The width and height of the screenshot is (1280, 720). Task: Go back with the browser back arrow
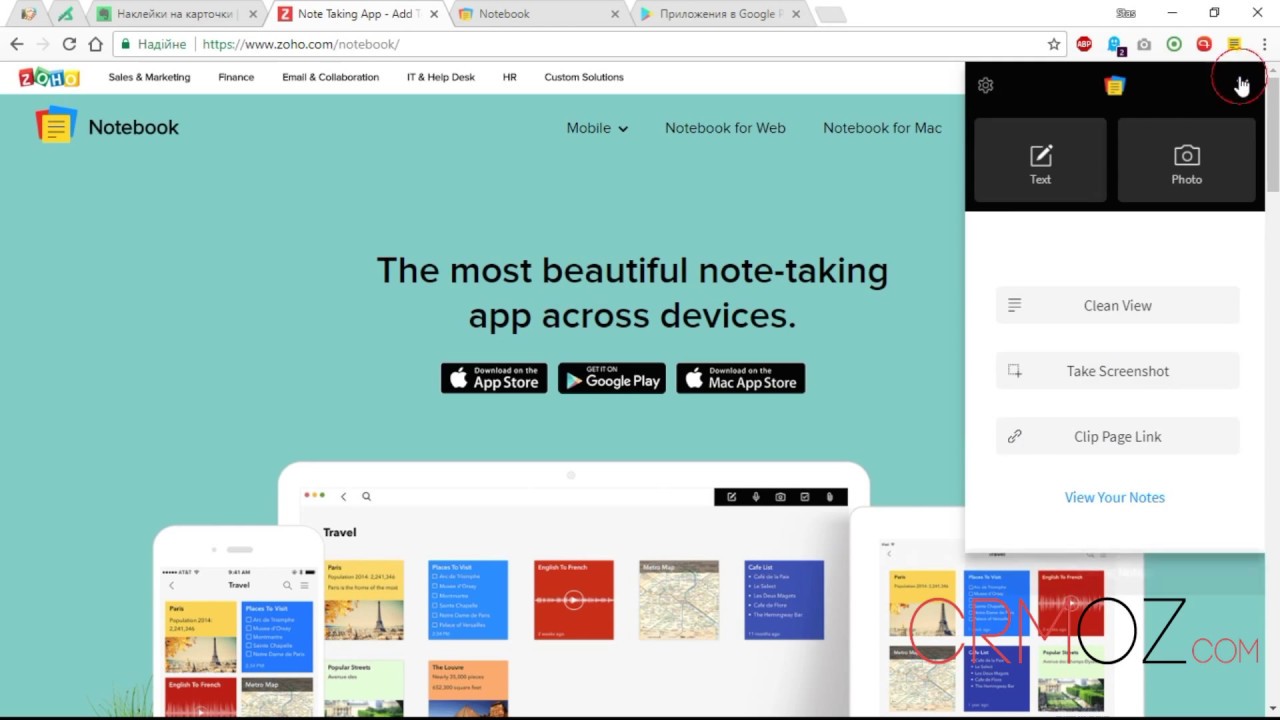point(17,44)
